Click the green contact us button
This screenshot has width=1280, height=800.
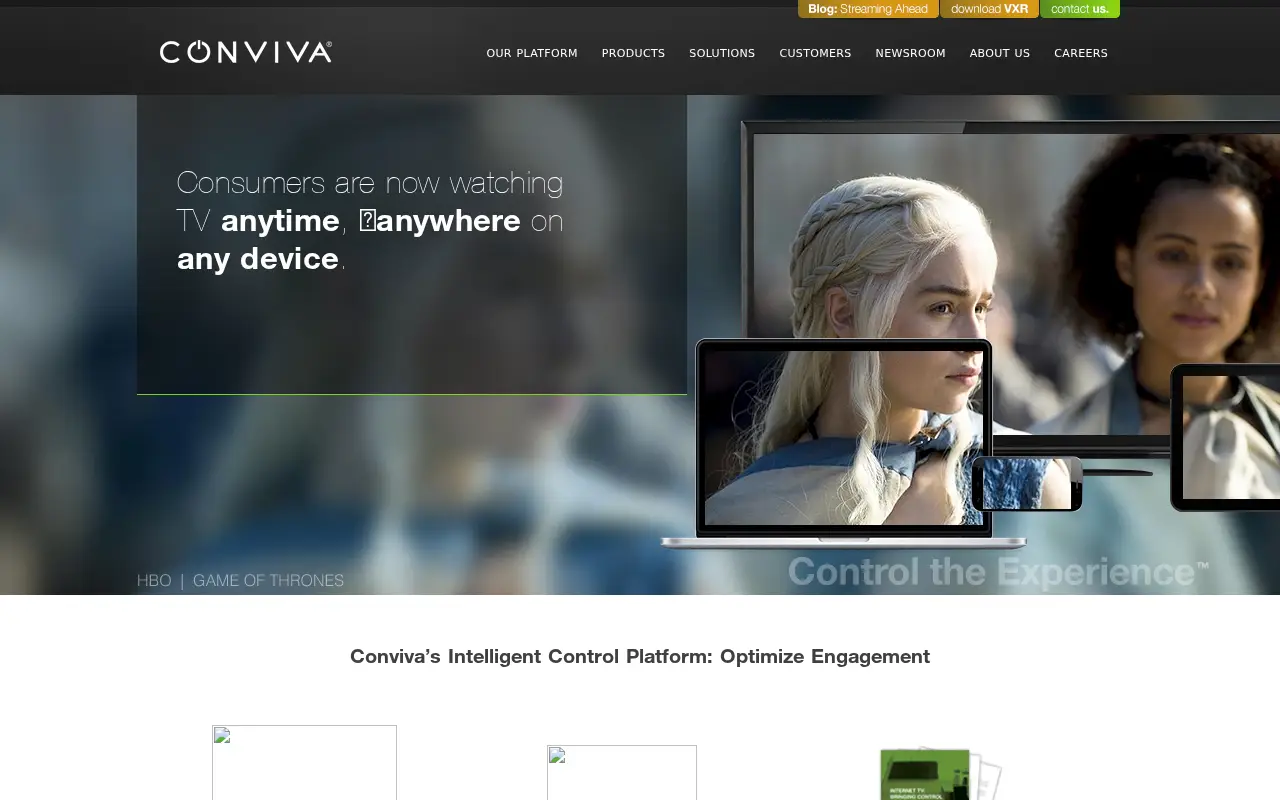pyautogui.click(x=1080, y=9)
